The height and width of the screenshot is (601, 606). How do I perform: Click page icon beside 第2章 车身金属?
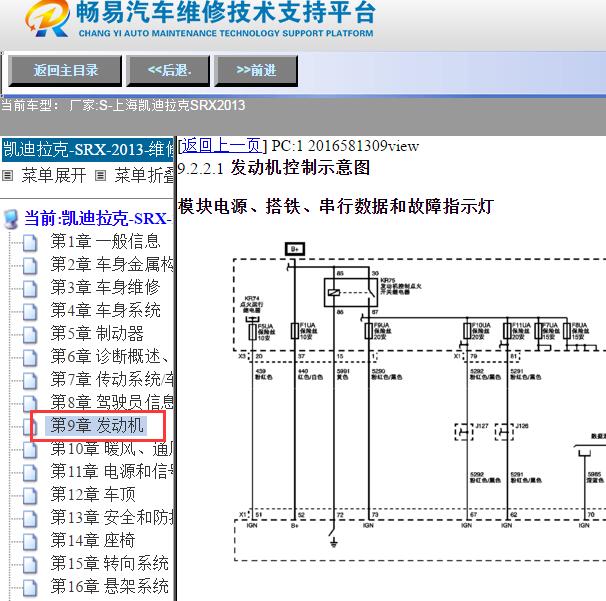coord(30,266)
